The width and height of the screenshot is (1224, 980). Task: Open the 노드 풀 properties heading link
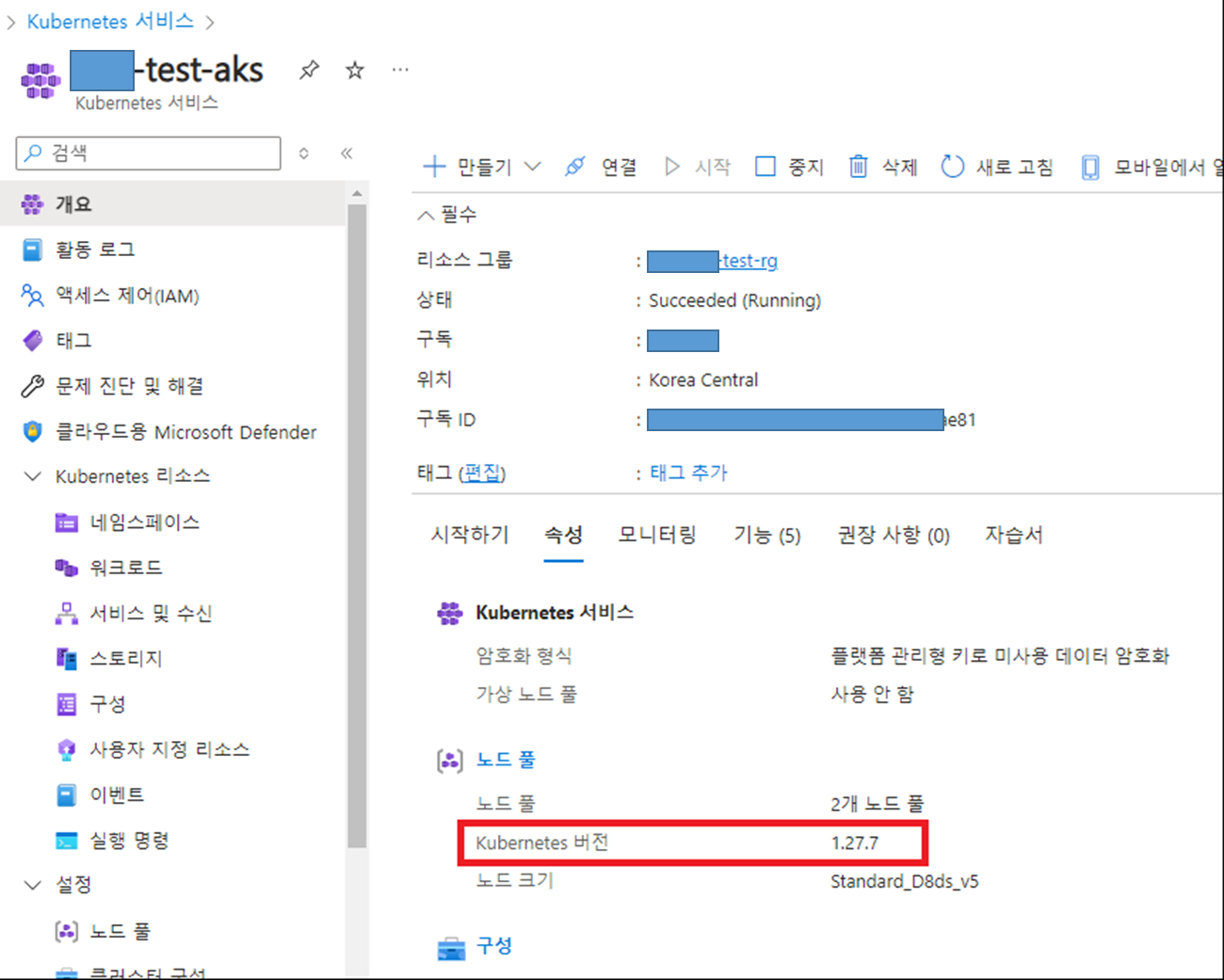tap(506, 760)
